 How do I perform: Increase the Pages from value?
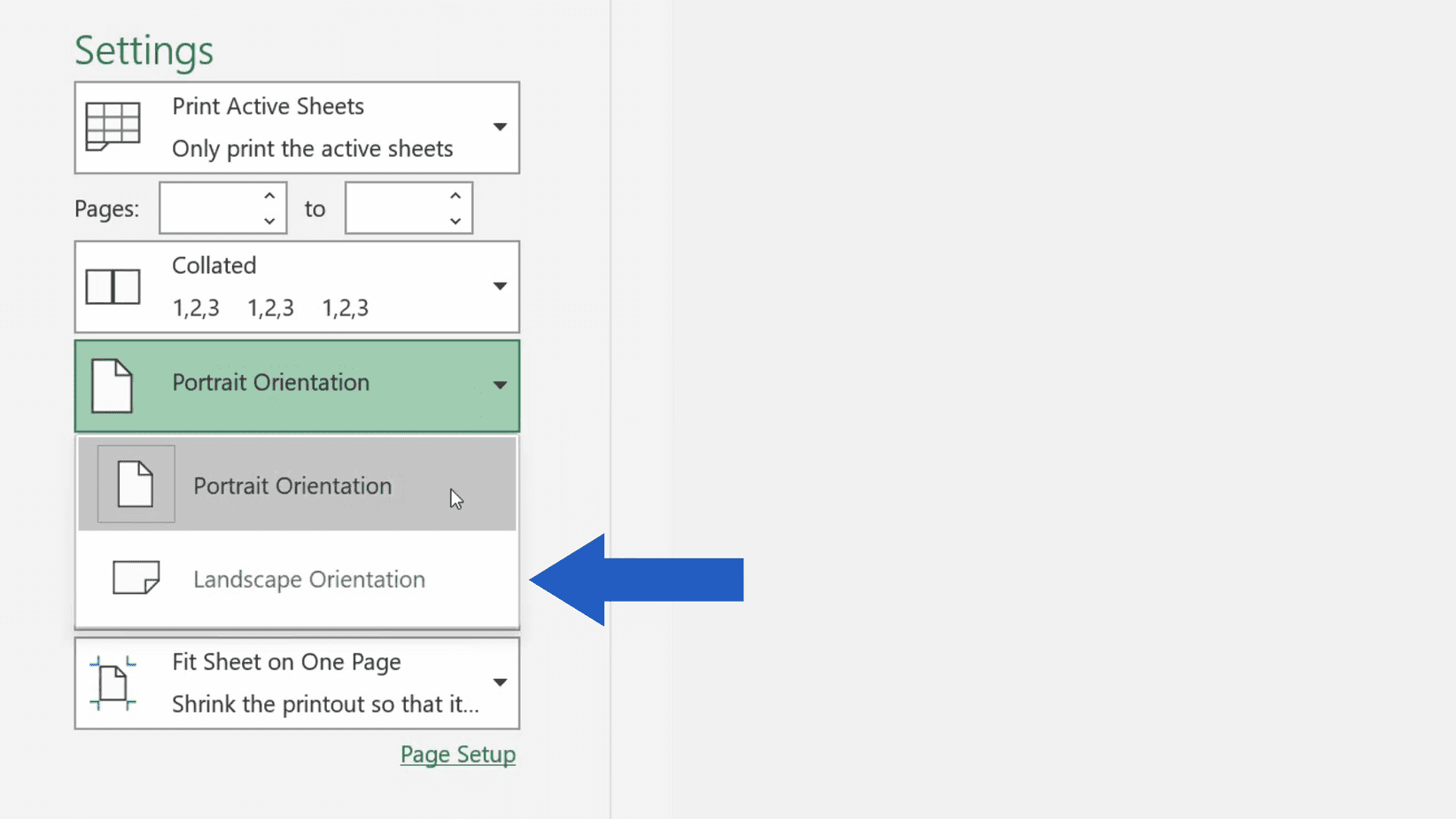(x=269, y=196)
